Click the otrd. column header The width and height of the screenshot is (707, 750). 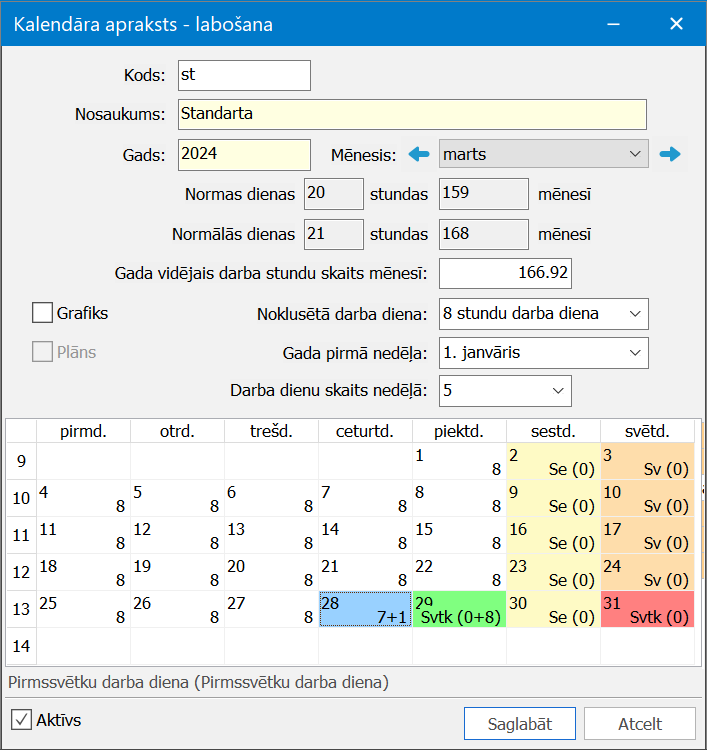(x=177, y=431)
